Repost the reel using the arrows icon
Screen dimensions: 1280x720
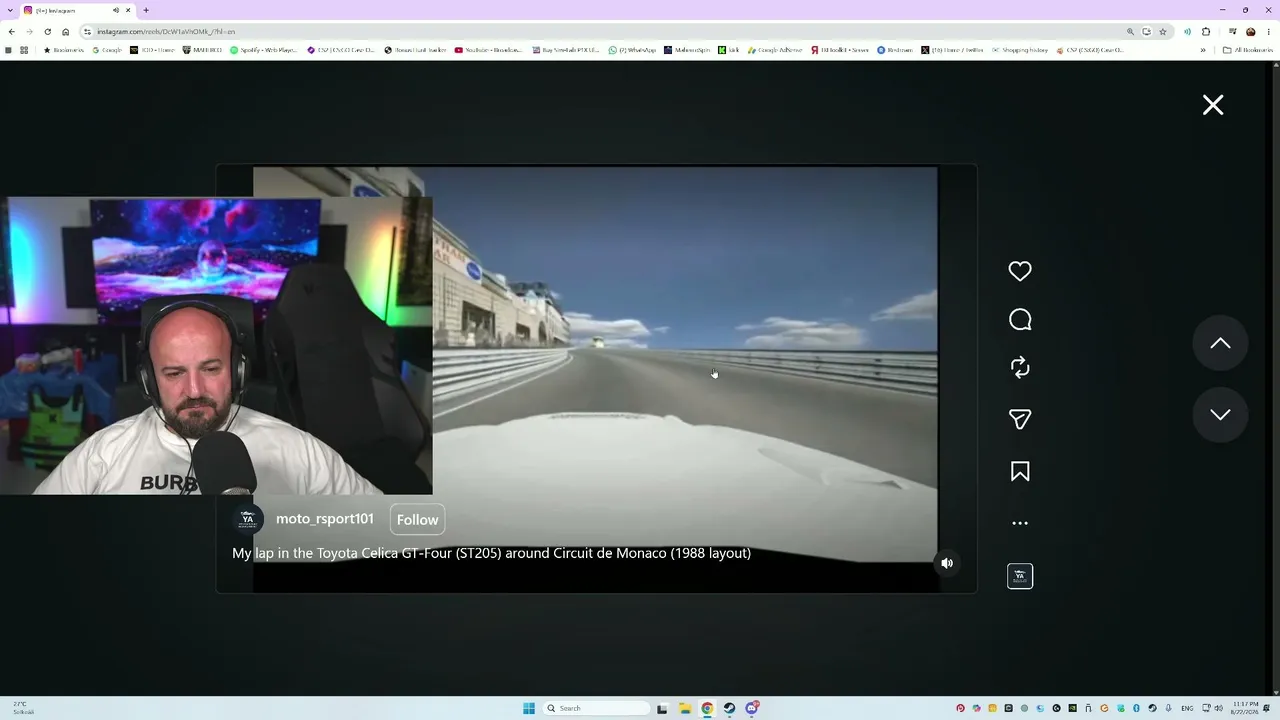[x=1020, y=368]
